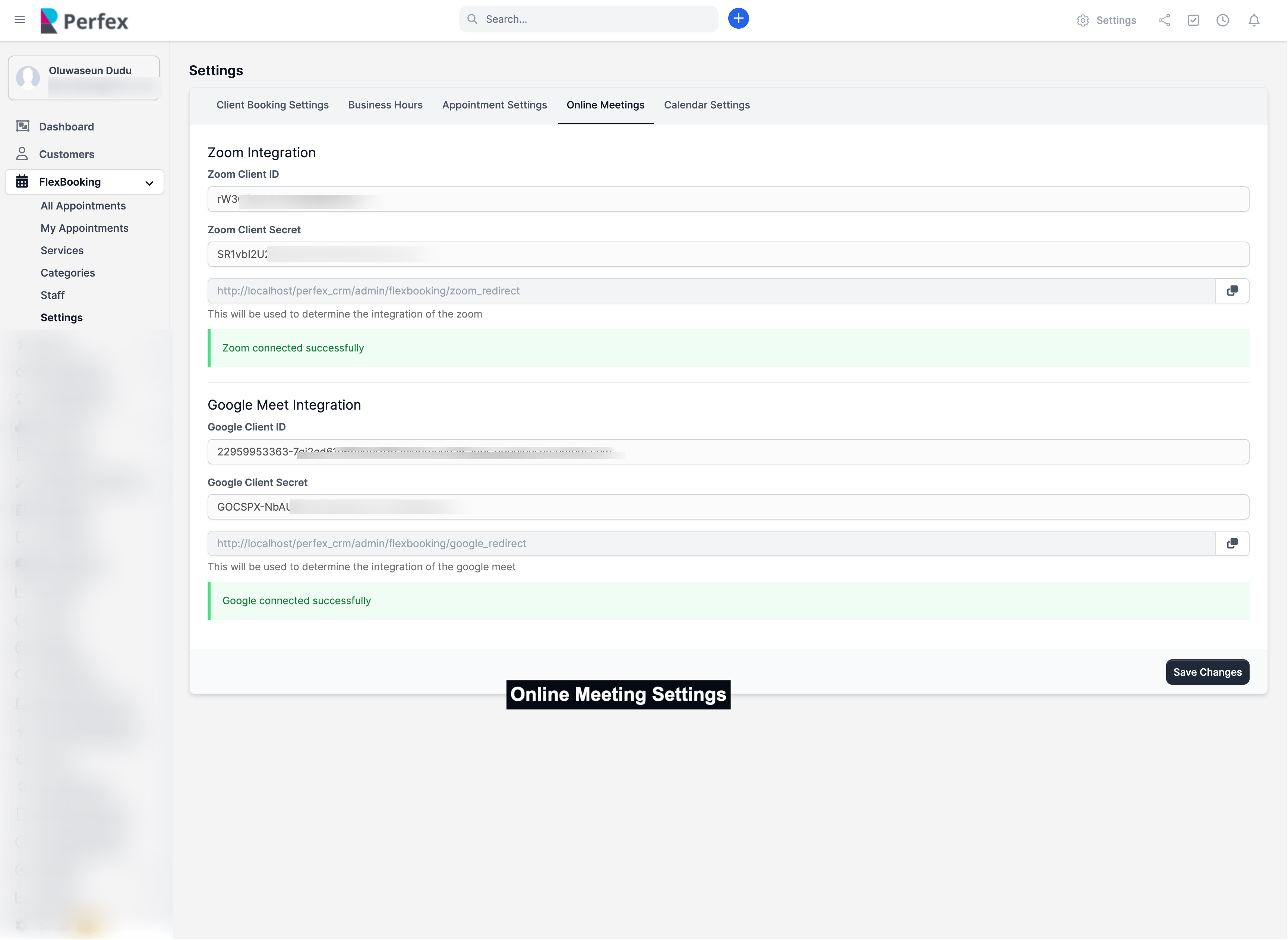The height and width of the screenshot is (940, 1288).
Task: Click the Save Changes button
Action: (1207, 672)
